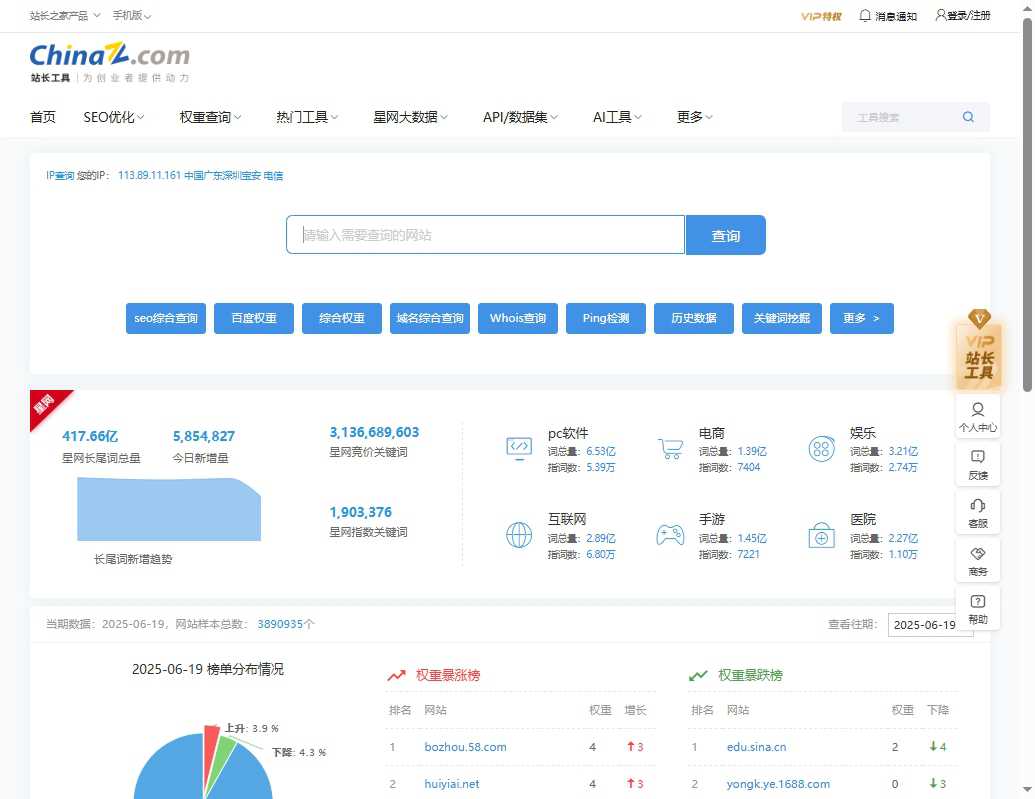This screenshot has width=1035, height=799.
Task: Click the 电商 shopping cart icon
Action: click(671, 448)
